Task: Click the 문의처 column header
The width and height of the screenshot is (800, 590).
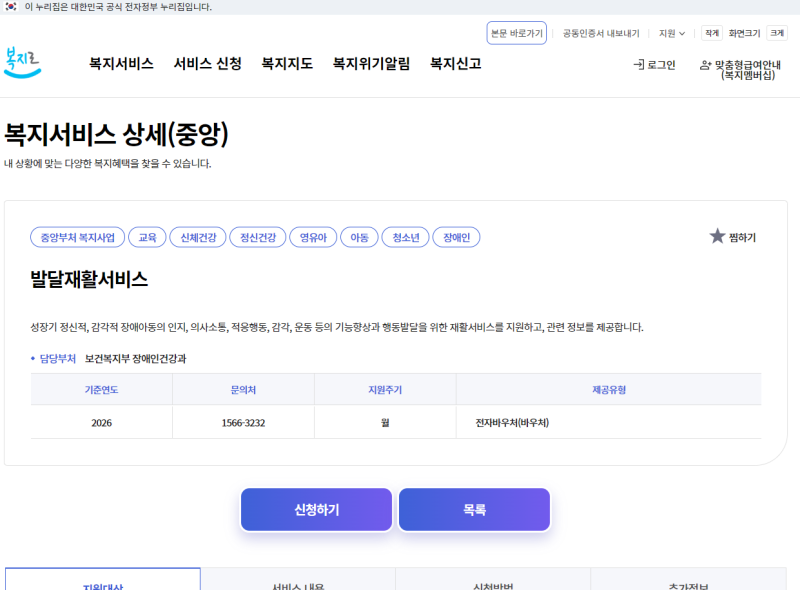Action: 243,390
